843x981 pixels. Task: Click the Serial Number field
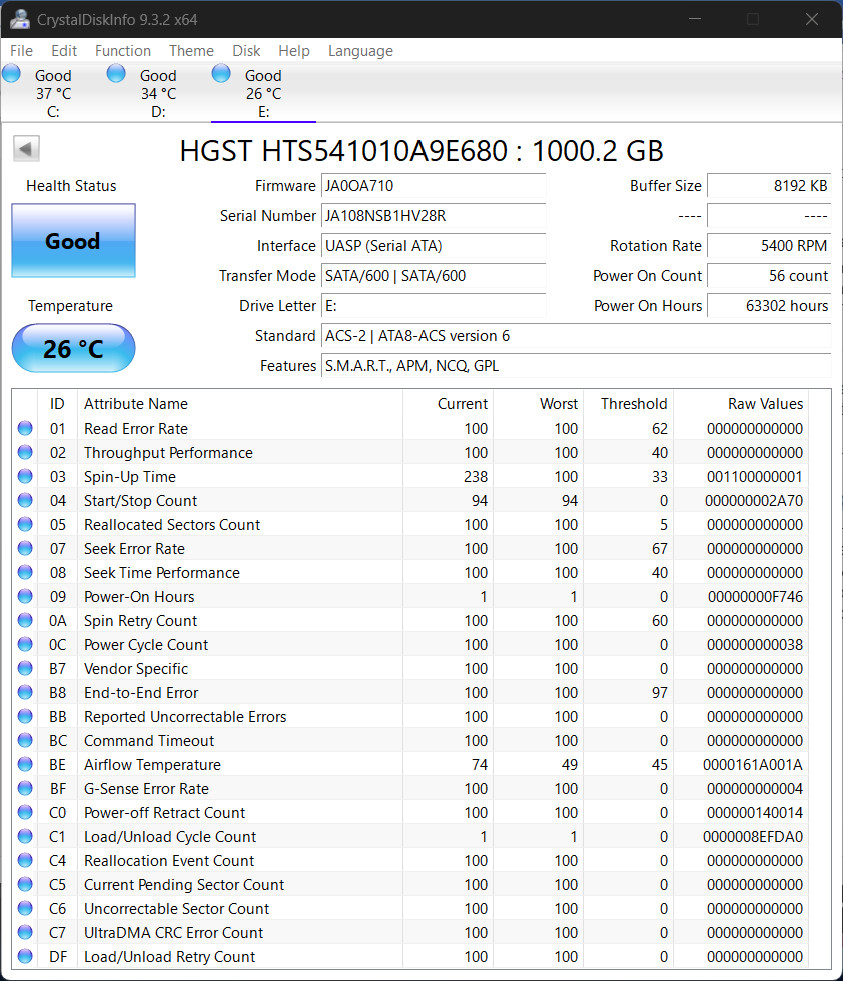point(433,216)
